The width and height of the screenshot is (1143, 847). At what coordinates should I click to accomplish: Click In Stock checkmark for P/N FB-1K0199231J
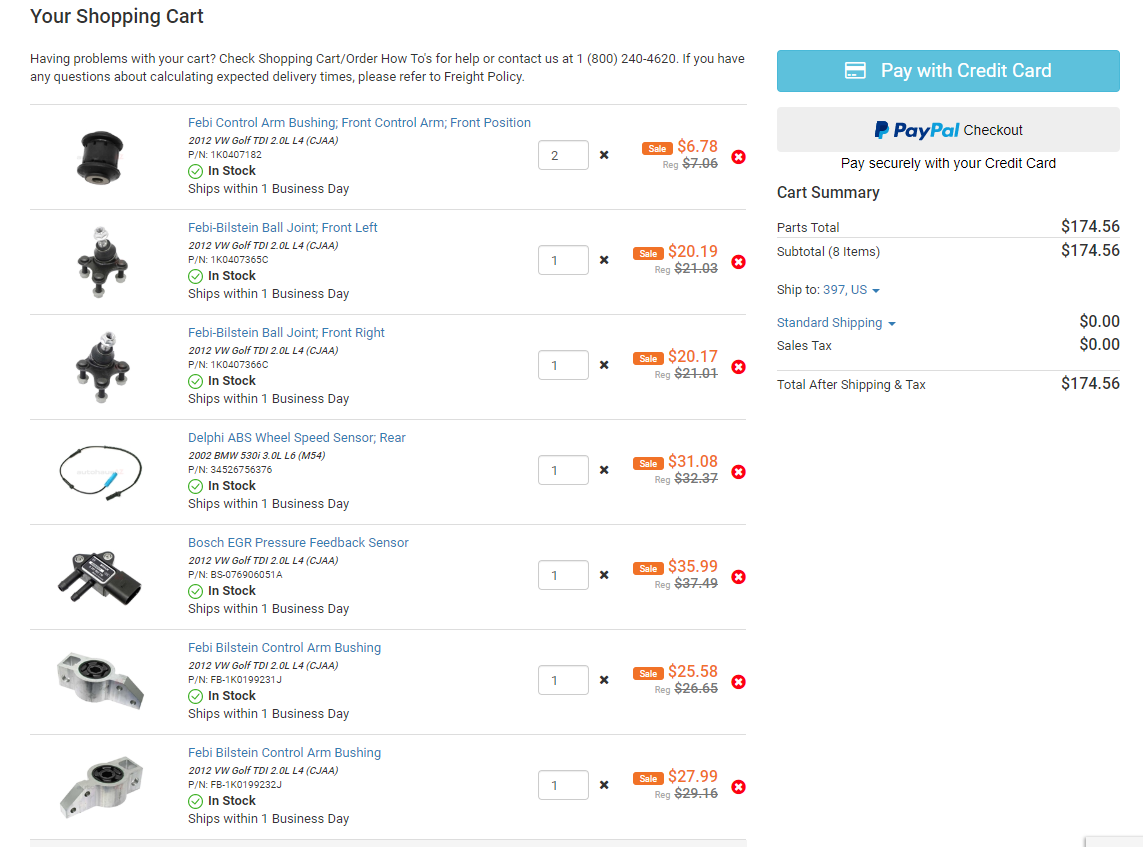pos(195,696)
